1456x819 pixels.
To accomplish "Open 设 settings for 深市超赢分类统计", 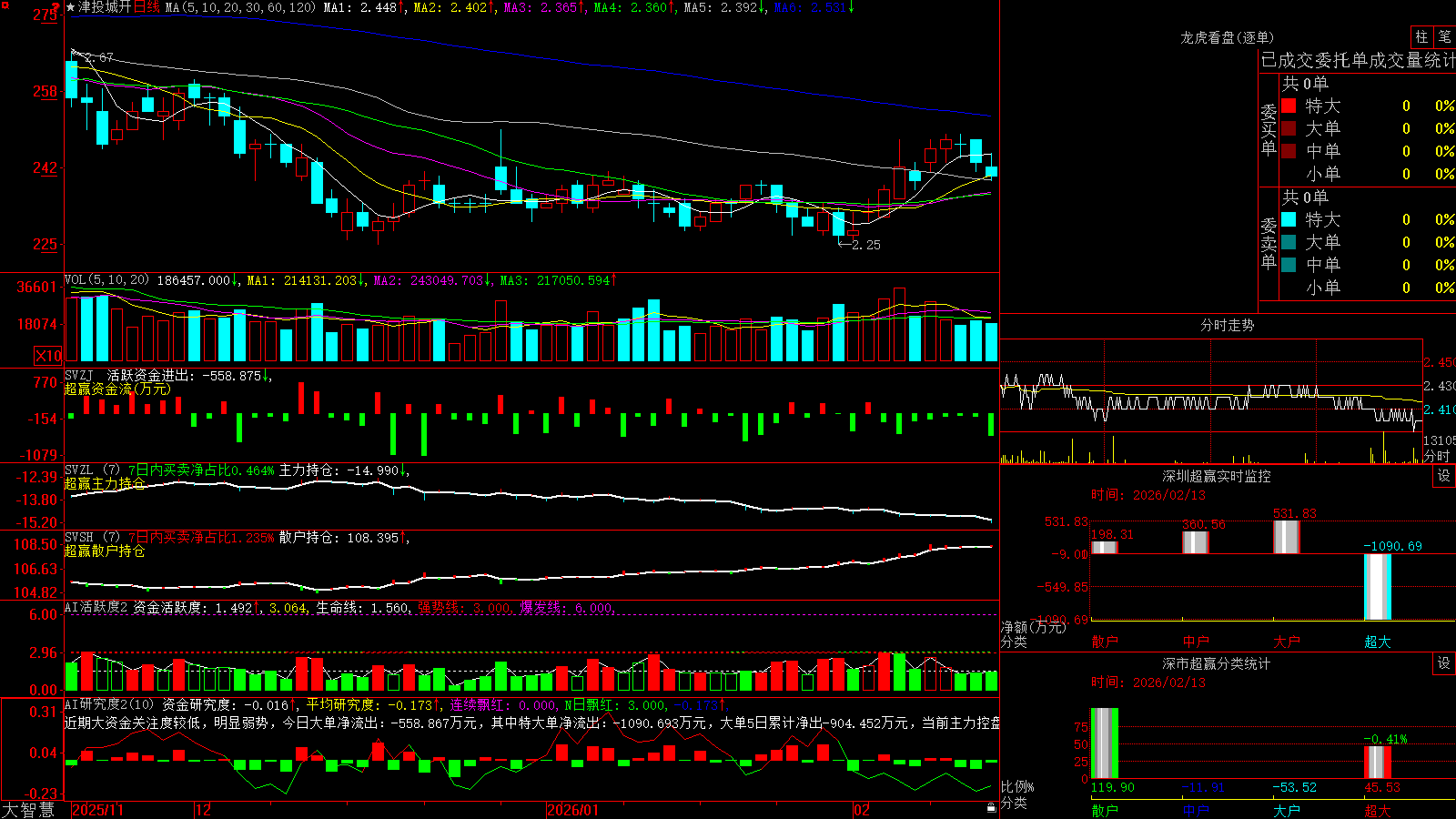I will point(1444,663).
